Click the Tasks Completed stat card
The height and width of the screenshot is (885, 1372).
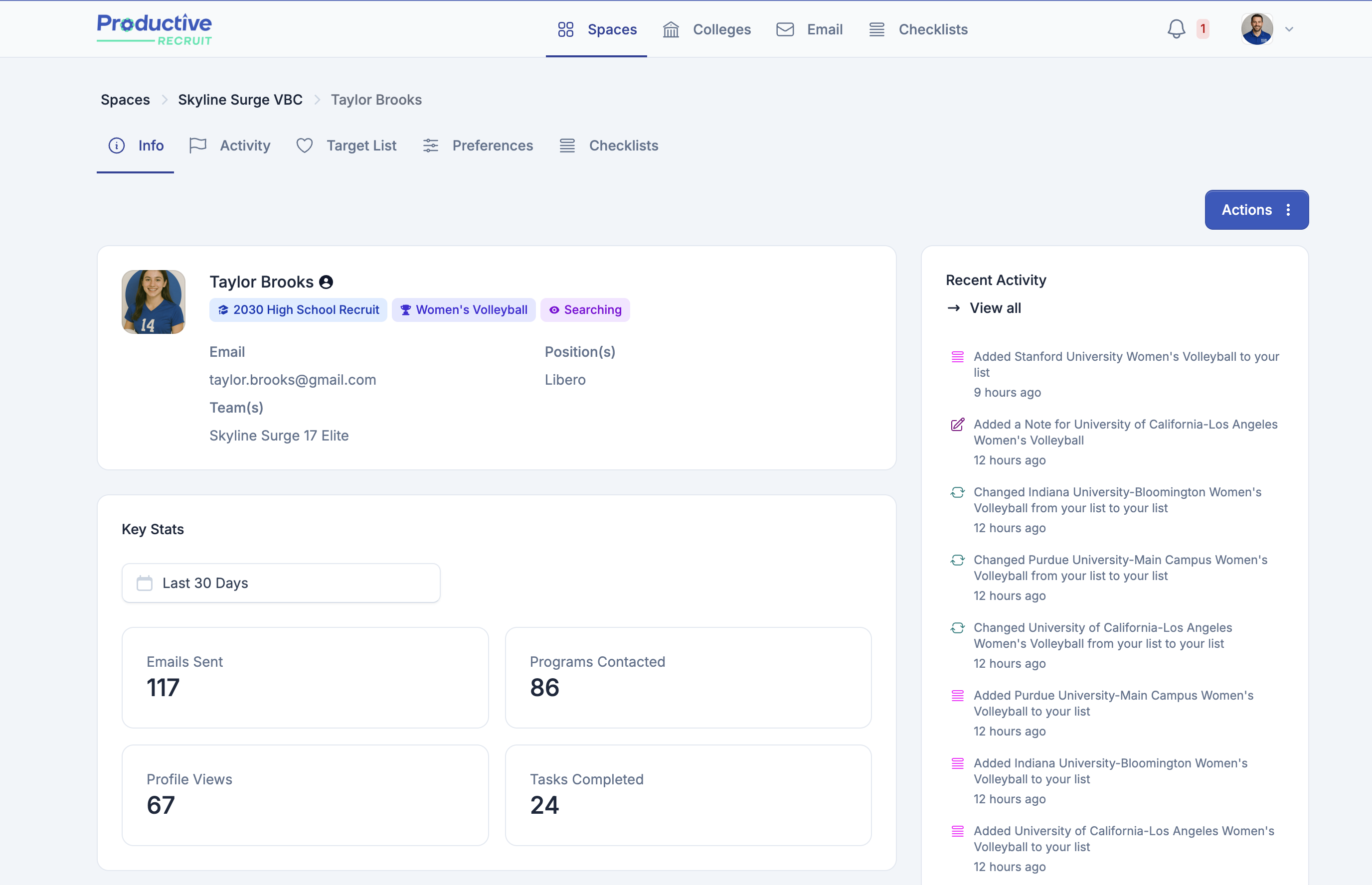[688, 795]
